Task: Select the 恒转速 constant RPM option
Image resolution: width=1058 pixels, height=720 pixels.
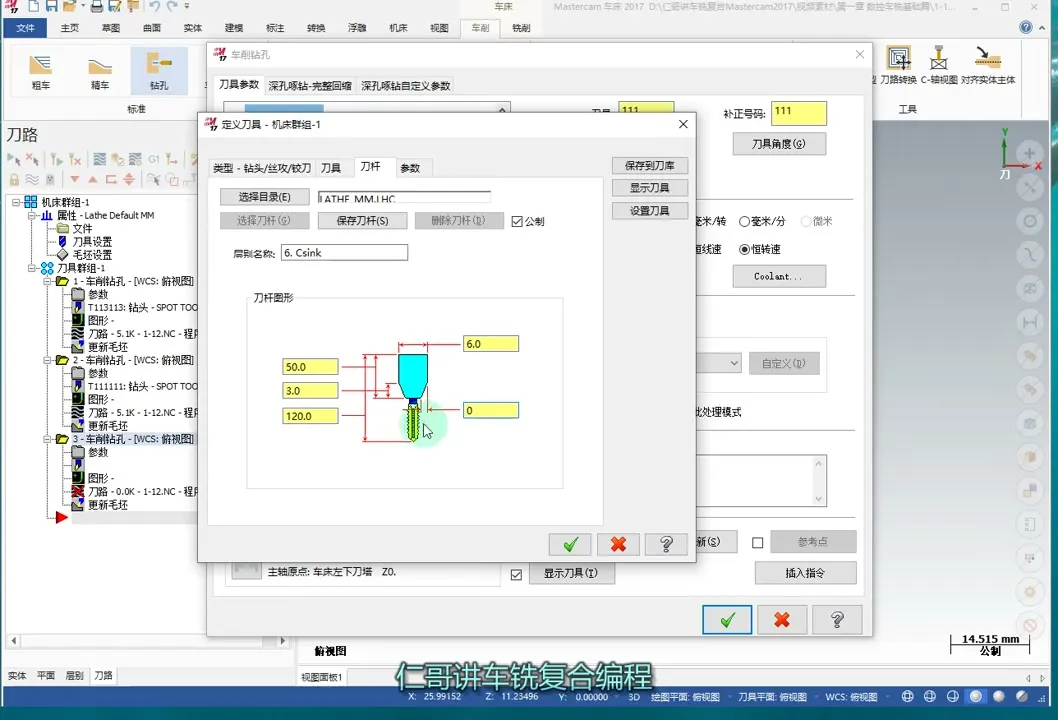Action: click(x=745, y=249)
